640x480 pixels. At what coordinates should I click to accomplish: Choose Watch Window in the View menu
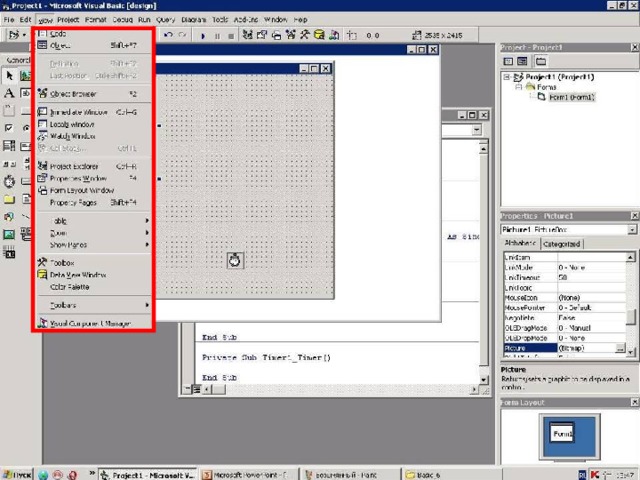pyautogui.click(x=93, y=136)
